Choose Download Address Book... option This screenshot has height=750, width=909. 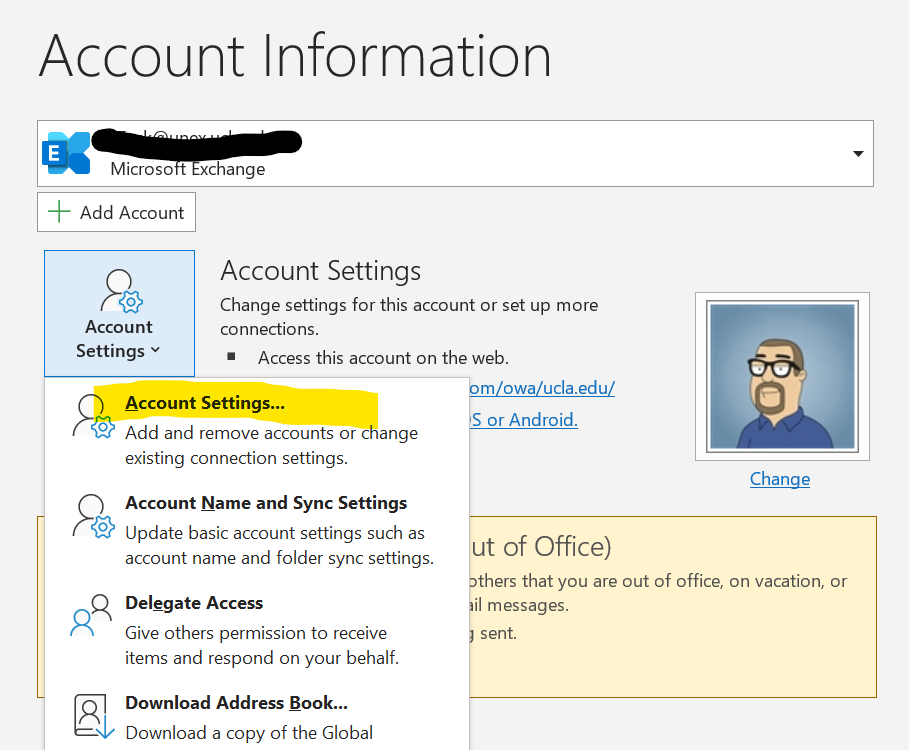[236, 703]
